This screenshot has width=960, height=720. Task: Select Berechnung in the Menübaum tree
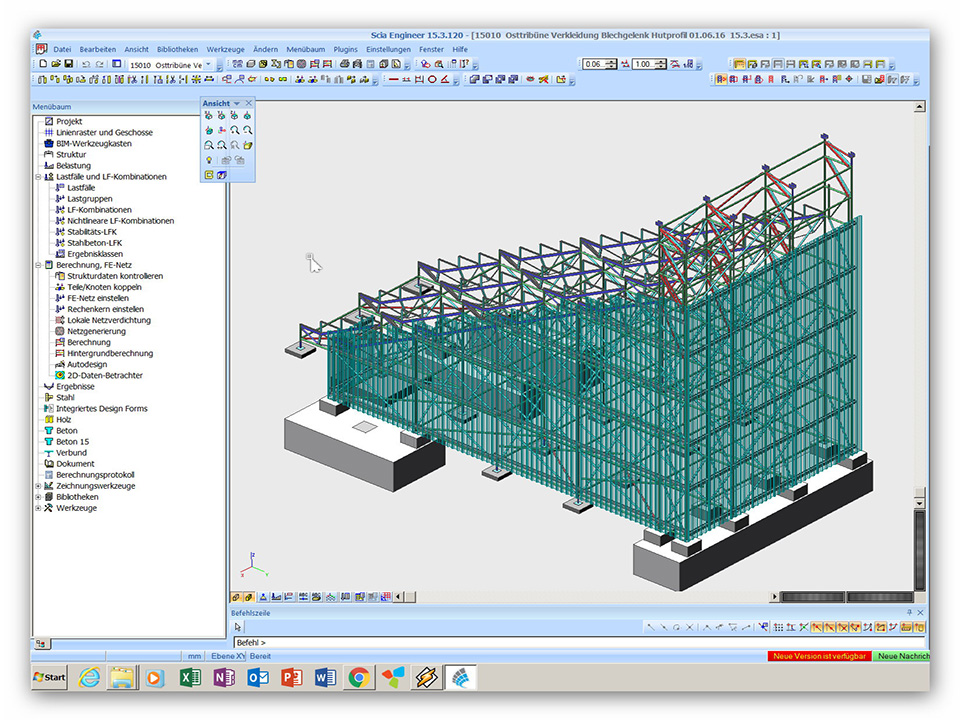[x=89, y=342]
